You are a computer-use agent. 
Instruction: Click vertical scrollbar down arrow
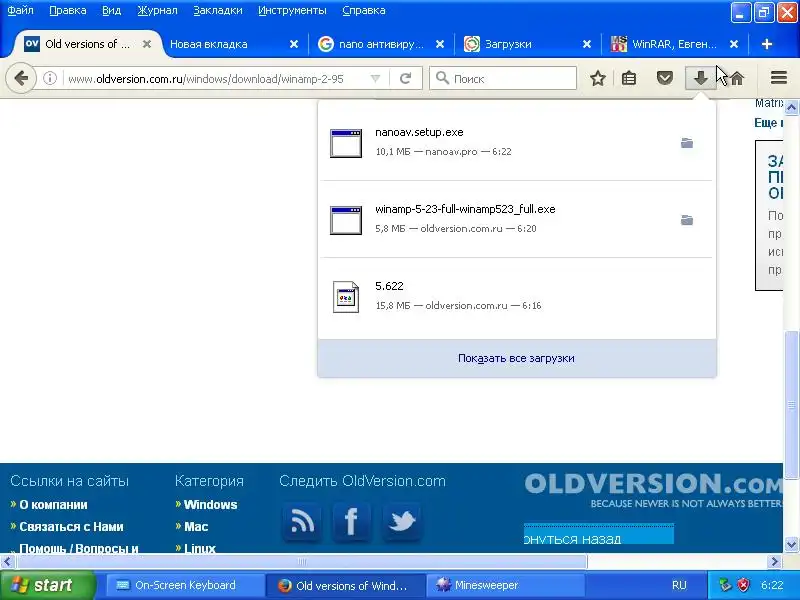click(791, 544)
